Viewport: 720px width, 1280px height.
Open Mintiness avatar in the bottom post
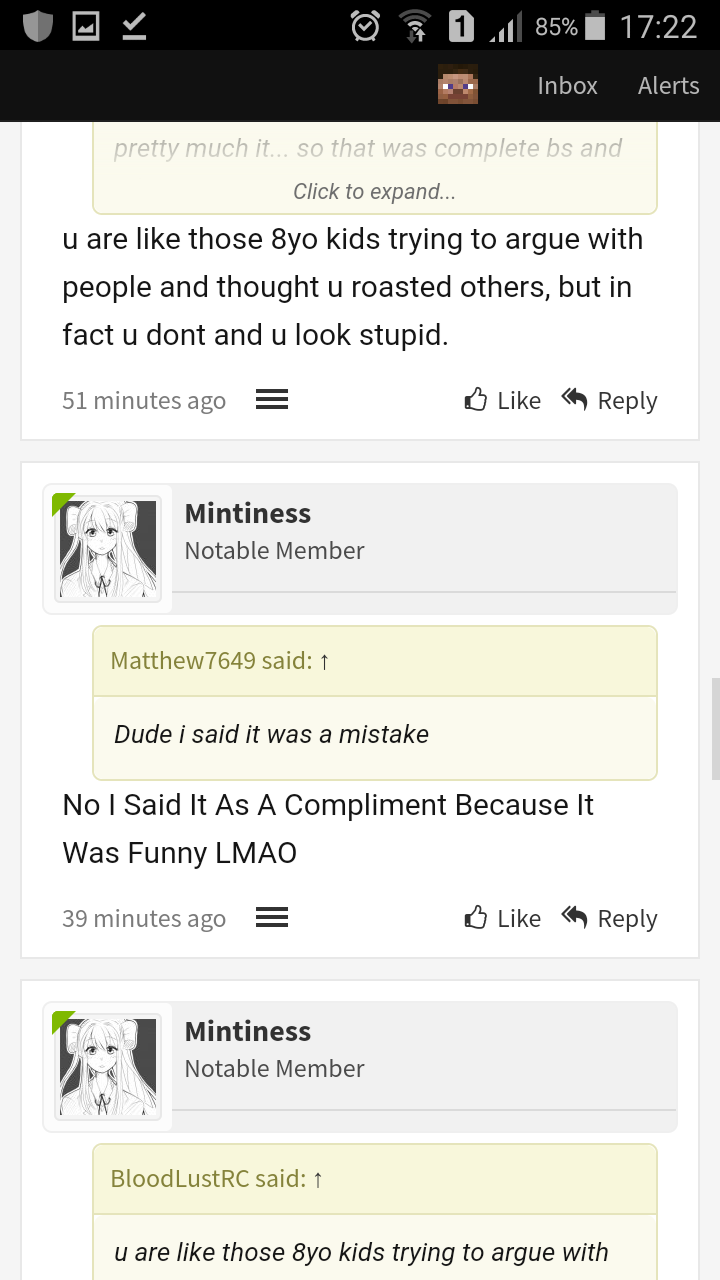tap(107, 1066)
